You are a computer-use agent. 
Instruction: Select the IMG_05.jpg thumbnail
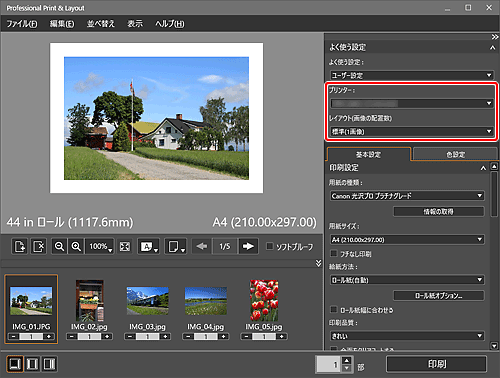click(264, 301)
